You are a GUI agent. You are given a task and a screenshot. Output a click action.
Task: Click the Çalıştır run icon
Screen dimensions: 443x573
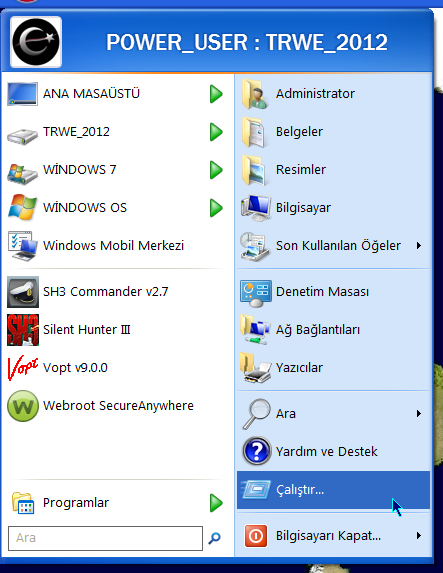pos(255,489)
